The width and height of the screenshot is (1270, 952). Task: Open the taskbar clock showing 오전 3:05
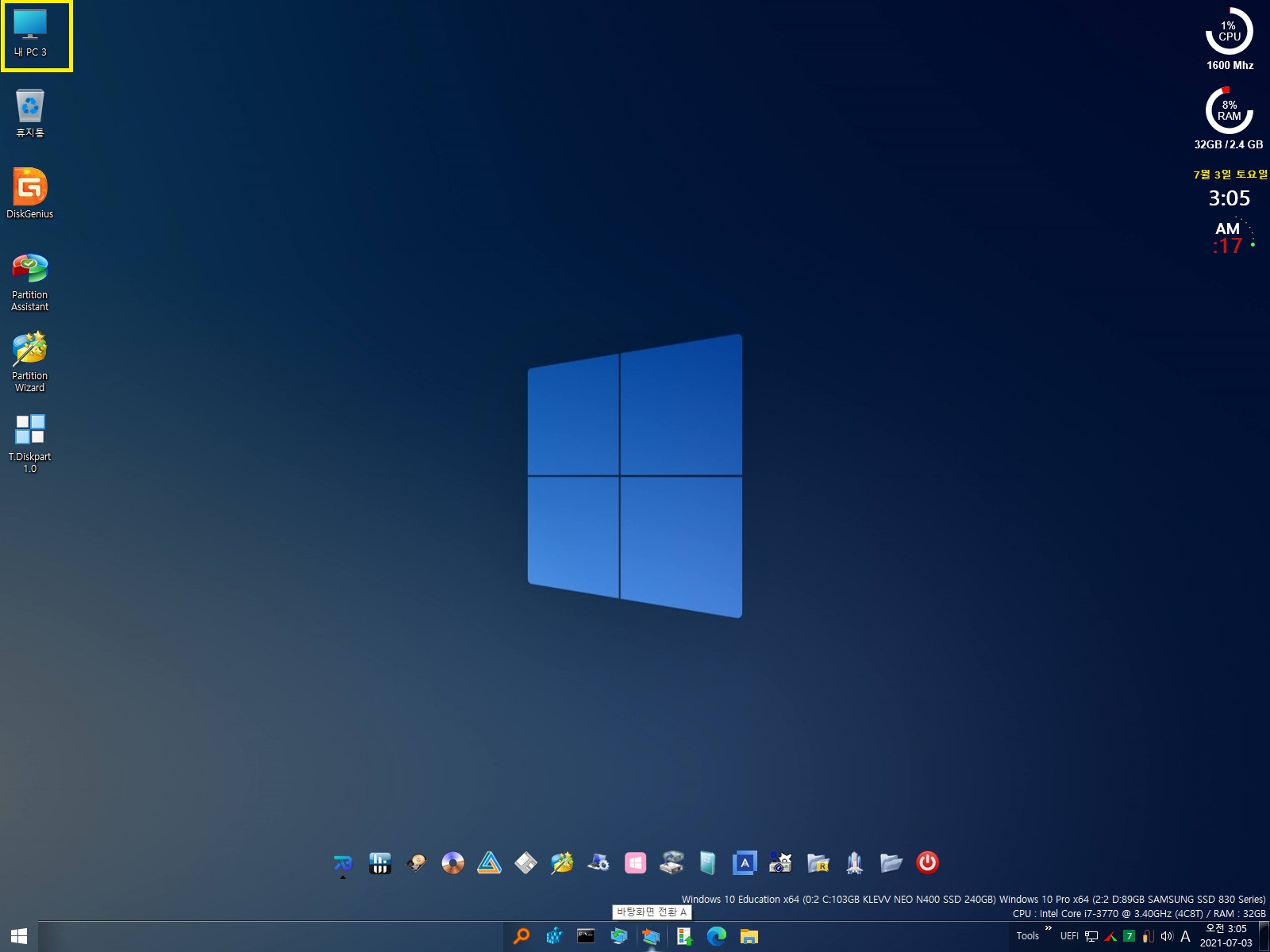point(1226,936)
